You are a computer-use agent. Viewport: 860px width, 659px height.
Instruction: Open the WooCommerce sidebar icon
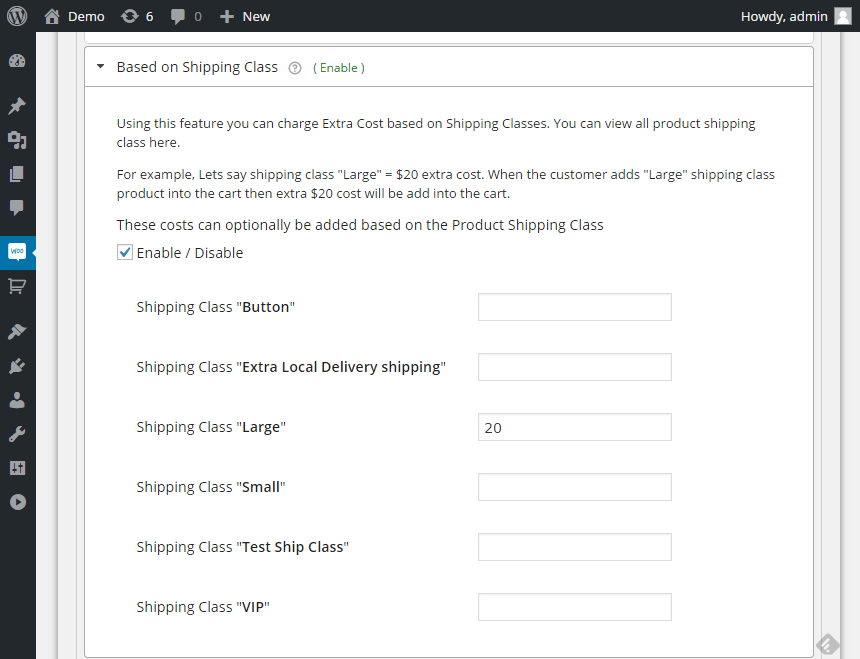point(17,252)
